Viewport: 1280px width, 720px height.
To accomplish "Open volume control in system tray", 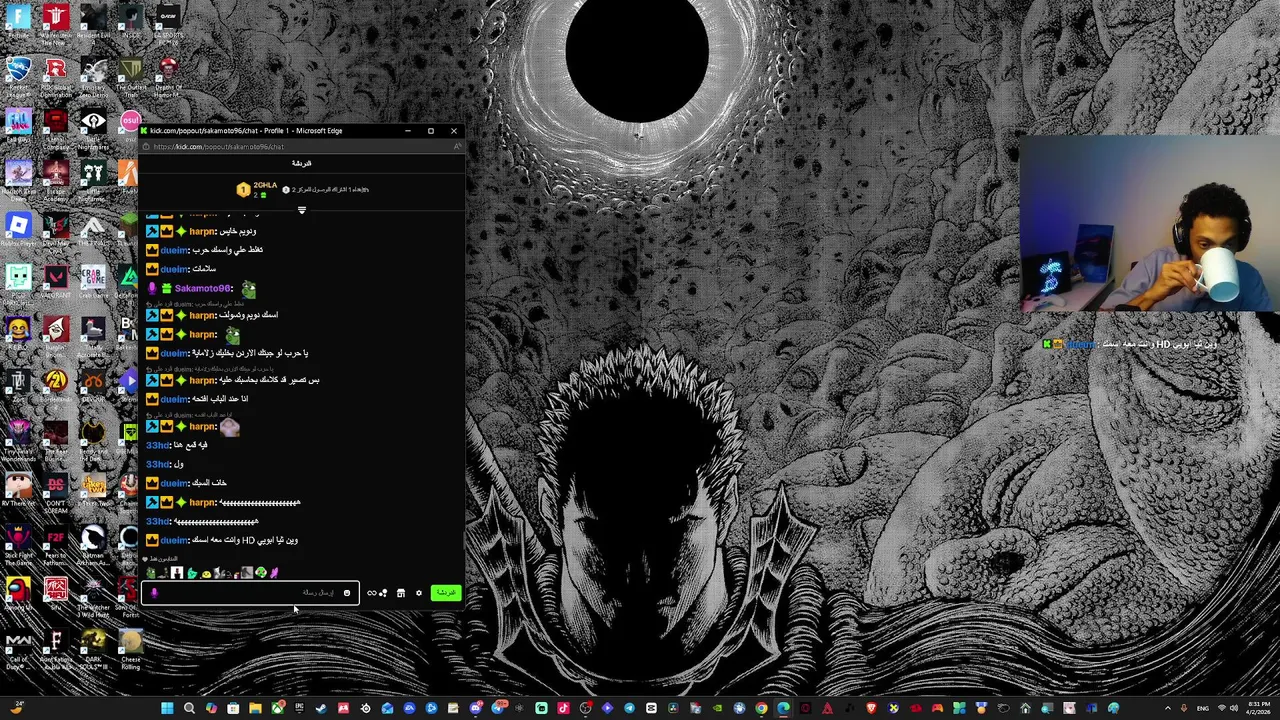I will point(1233,708).
